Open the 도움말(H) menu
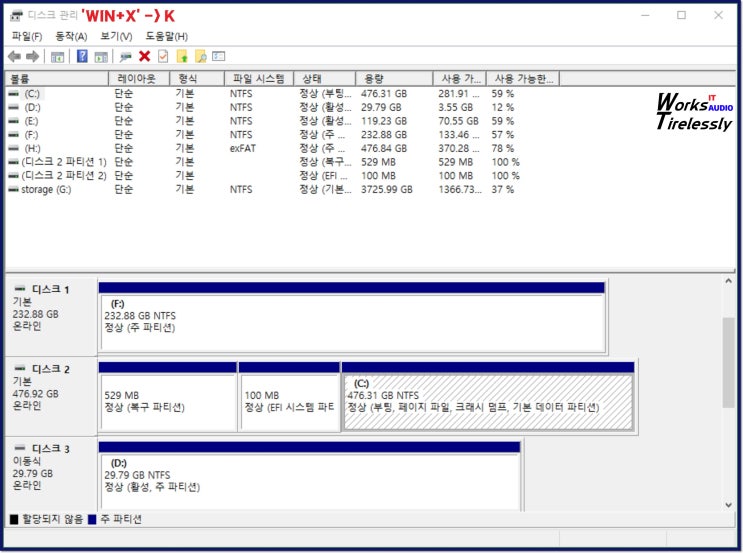This screenshot has width=743, height=553. point(166,36)
